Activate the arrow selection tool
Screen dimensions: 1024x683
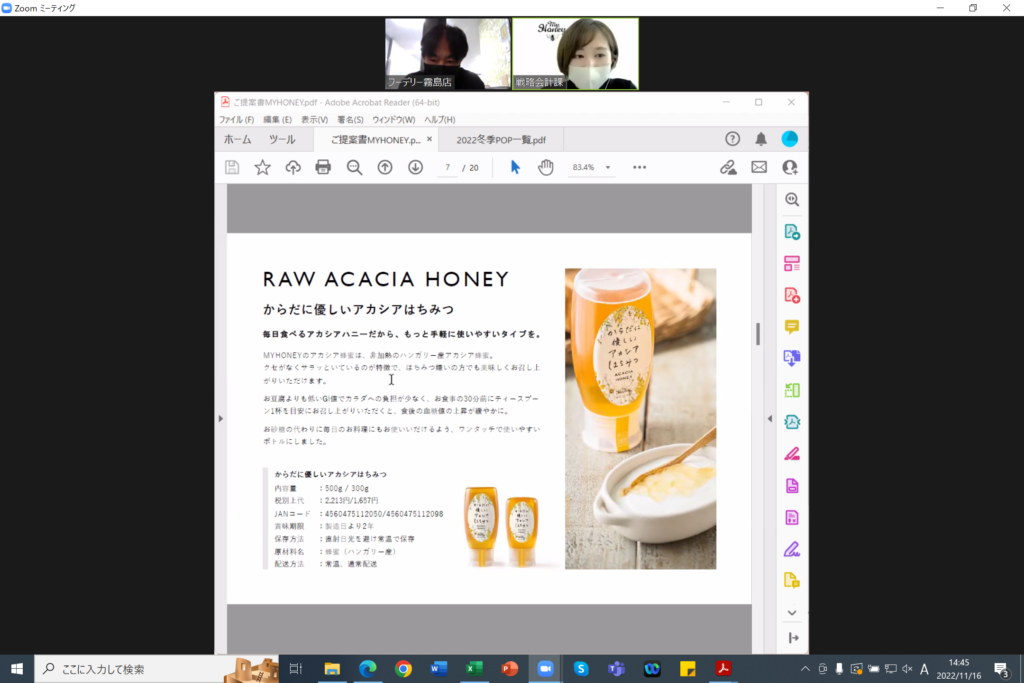515,167
